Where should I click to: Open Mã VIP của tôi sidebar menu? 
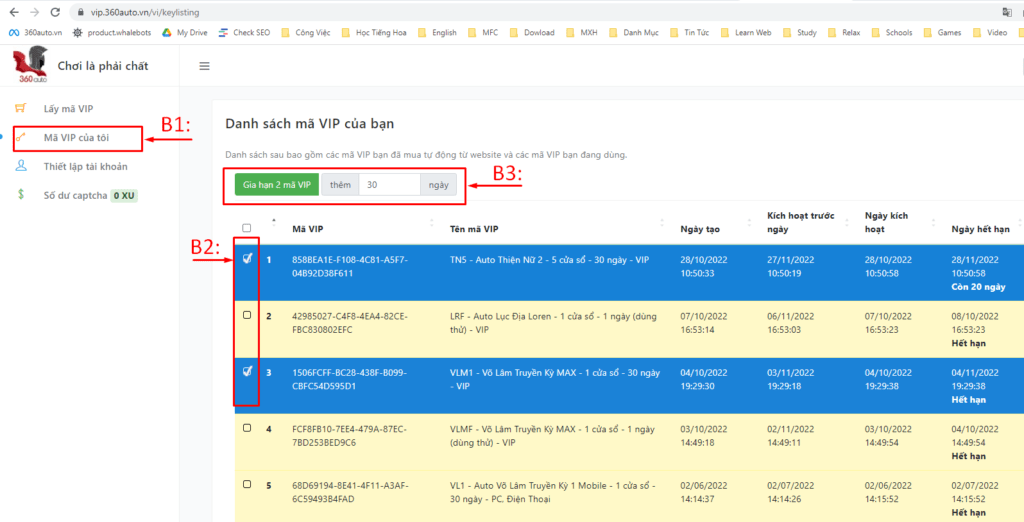pos(78,139)
